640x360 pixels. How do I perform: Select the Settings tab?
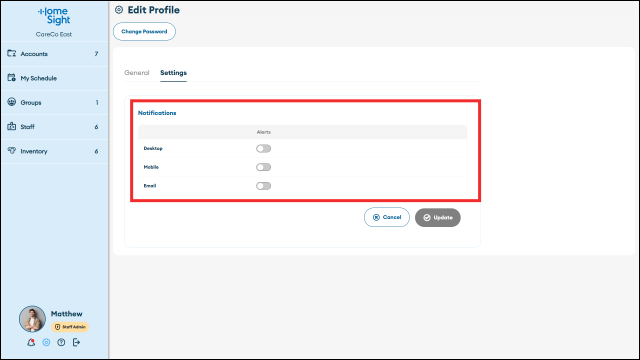point(173,73)
